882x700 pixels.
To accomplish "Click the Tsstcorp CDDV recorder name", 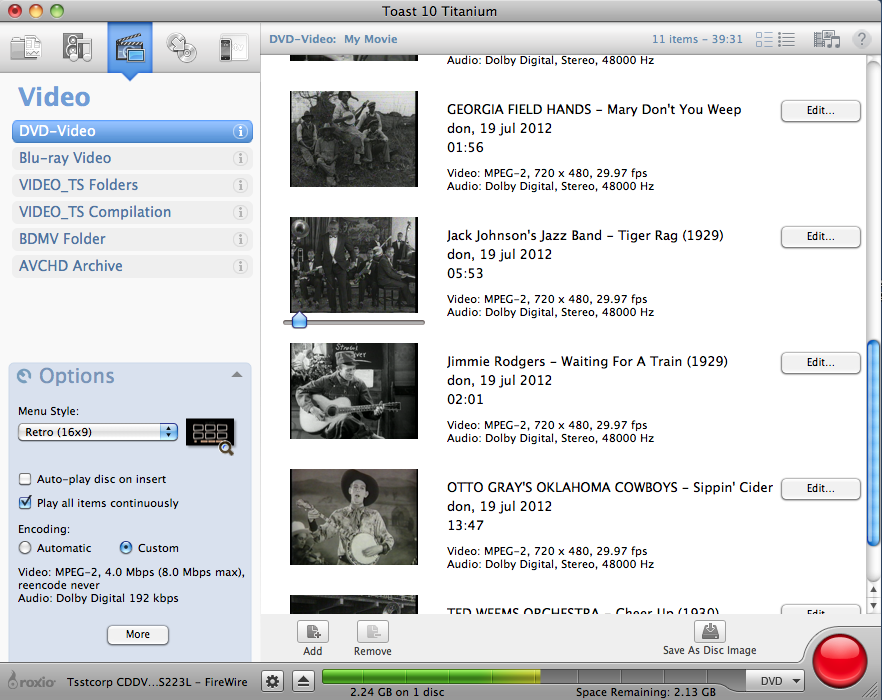I will pyautogui.click(x=157, y=682).
